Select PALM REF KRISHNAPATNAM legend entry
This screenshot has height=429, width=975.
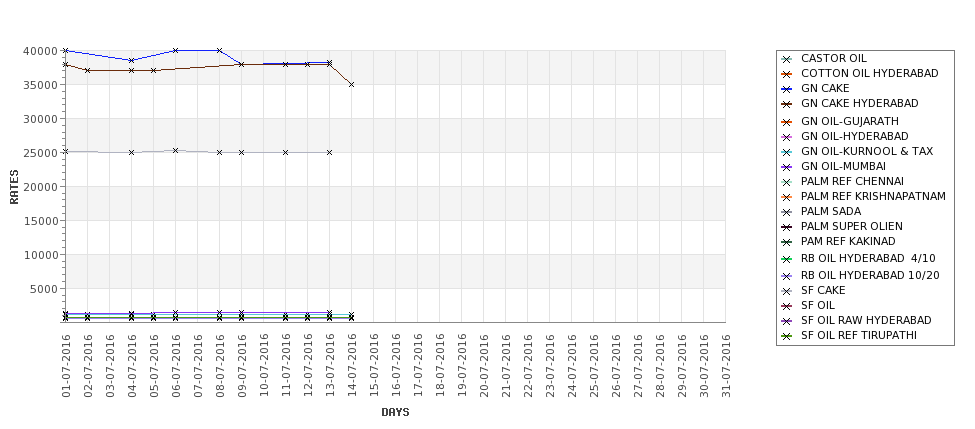[x=863, y=196]
